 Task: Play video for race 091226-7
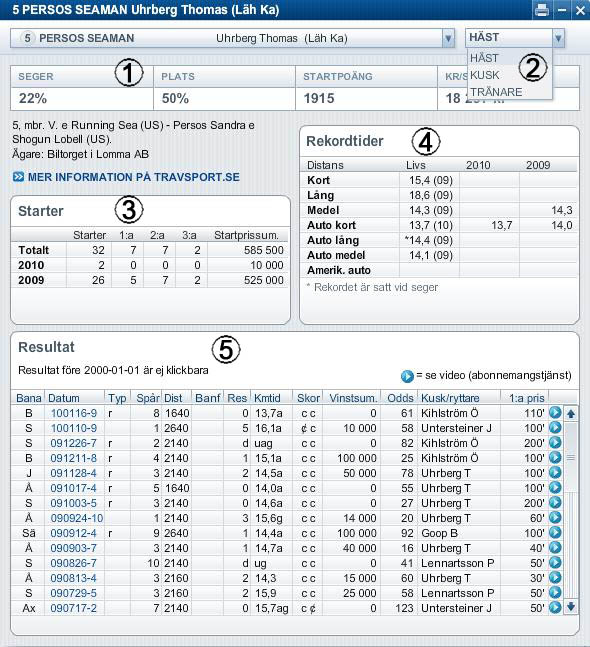coord(555,442)
